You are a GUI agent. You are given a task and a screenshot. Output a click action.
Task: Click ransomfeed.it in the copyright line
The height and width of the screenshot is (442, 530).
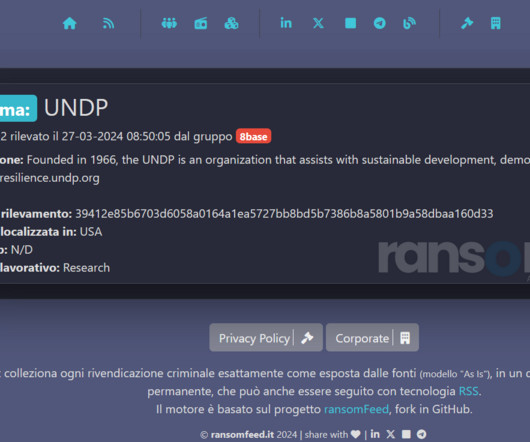click(242, 435)
